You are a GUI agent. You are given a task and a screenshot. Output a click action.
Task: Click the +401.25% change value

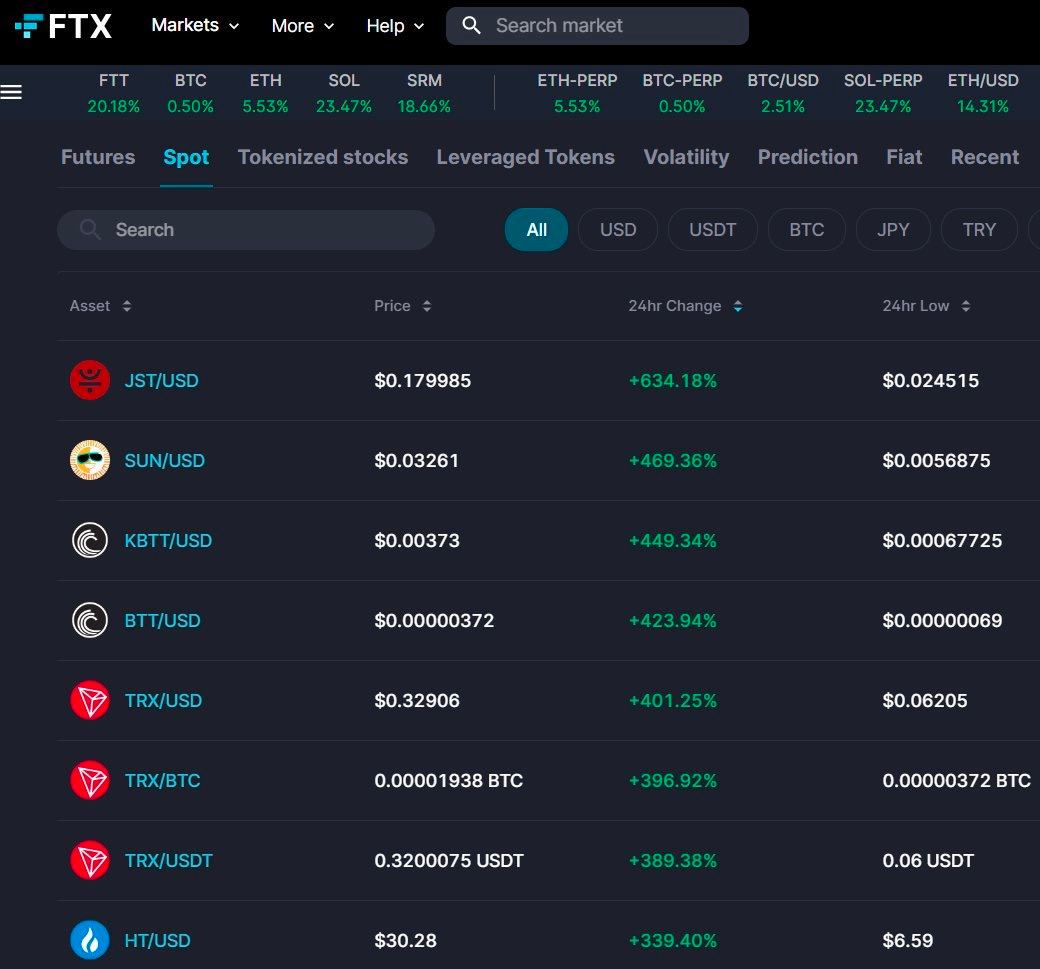[x=673, y=700]
